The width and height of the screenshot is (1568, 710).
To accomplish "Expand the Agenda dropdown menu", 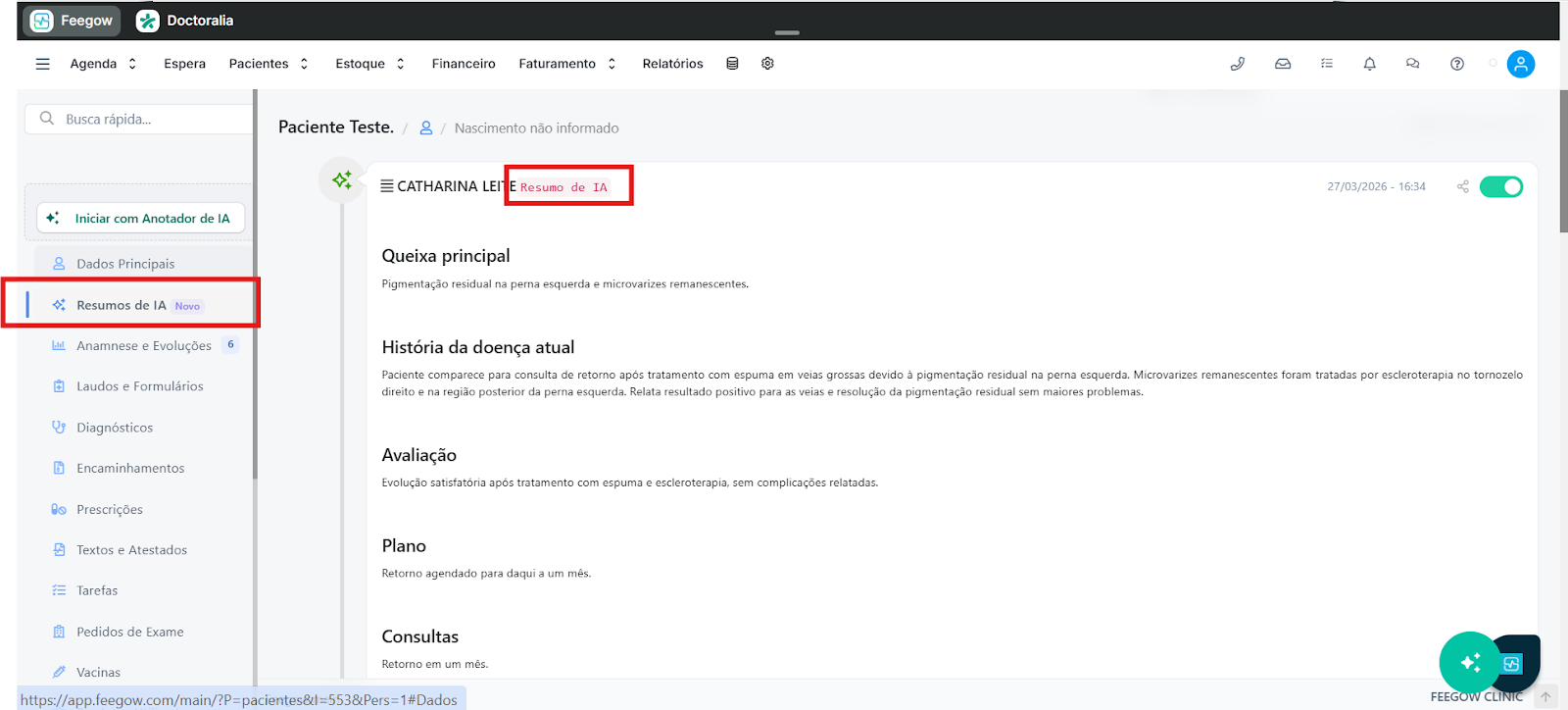I will pos(103,64).
